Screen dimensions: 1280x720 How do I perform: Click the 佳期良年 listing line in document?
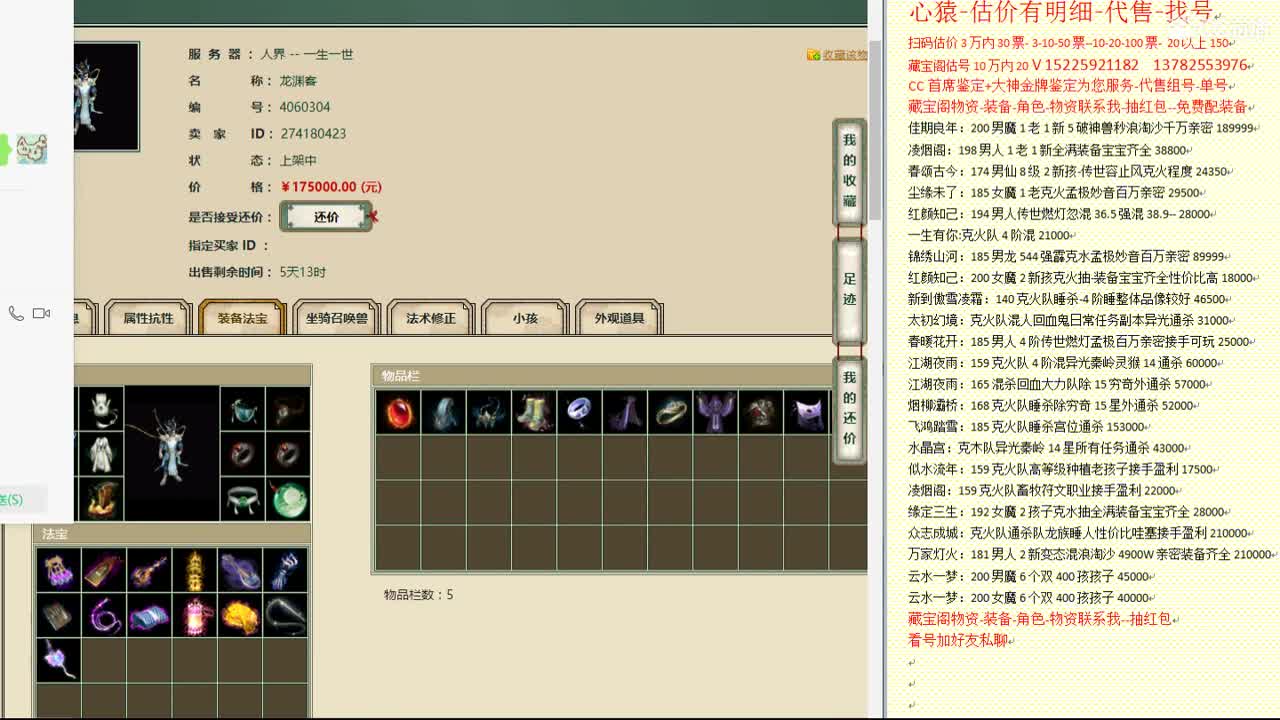coord(1081,128)
